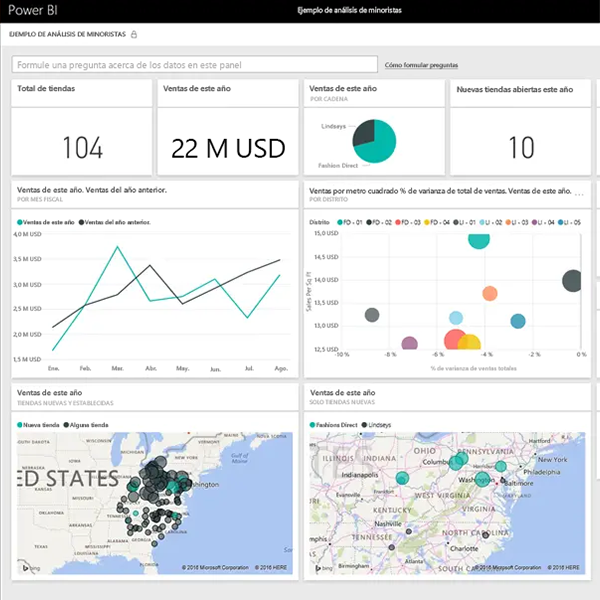Open the 'Cómo formular preguntas' link
Screen dimensions: 600x600
pyautogui.click(x=421, y=65)
